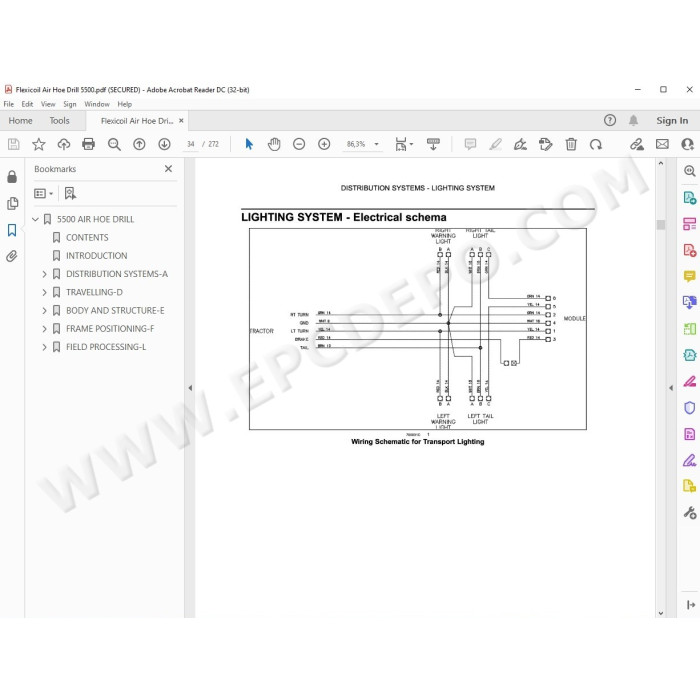700x700 pixels.
Task: Expand the DISTRIBUTION SYSTEMS-A bookmark
Action: [x=44, y=274]
